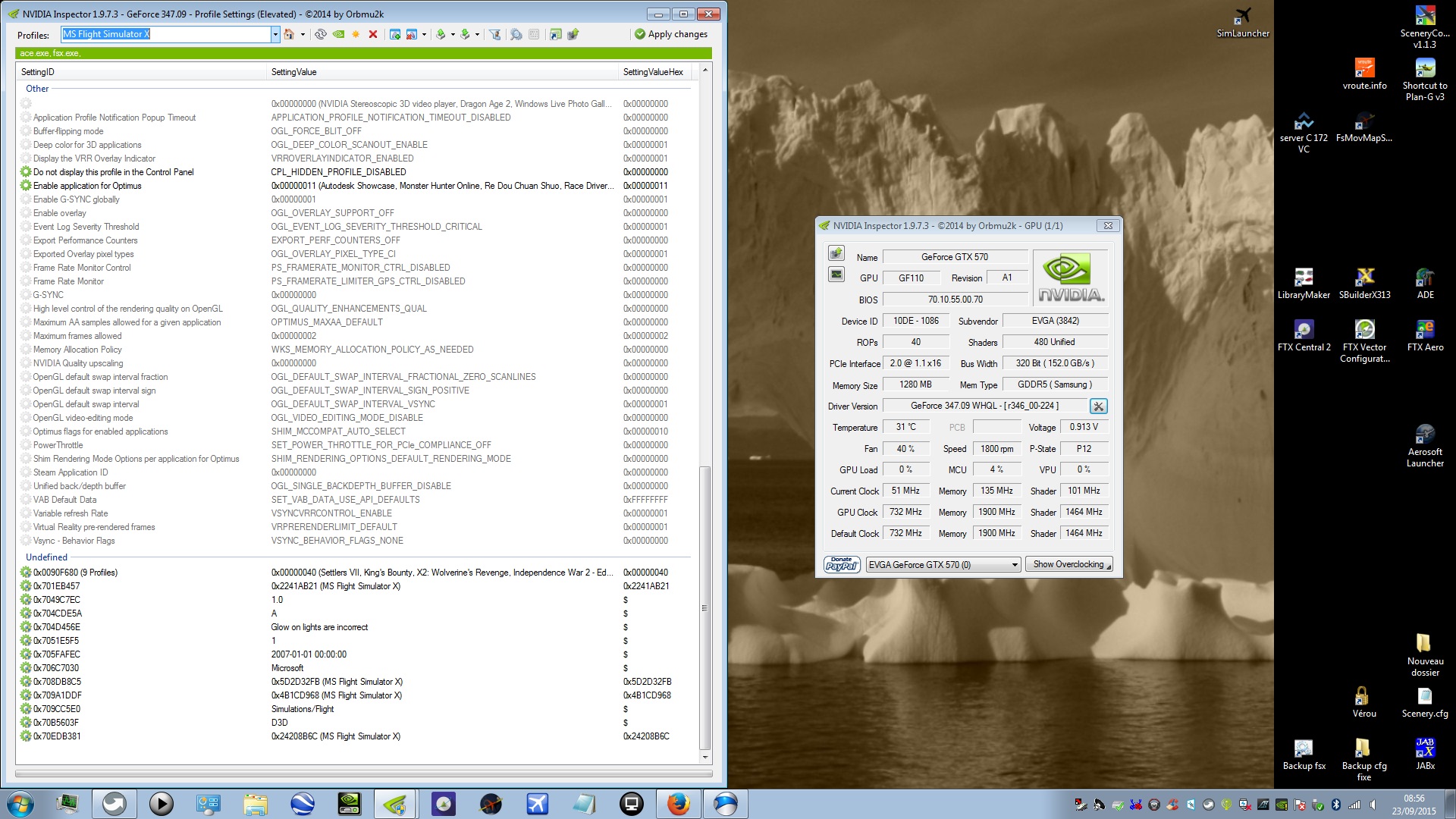The width and height of the screenshot is (1456, 819).
Task: Open the import profiles dropdown arrow
Action: tap(477, 34)
